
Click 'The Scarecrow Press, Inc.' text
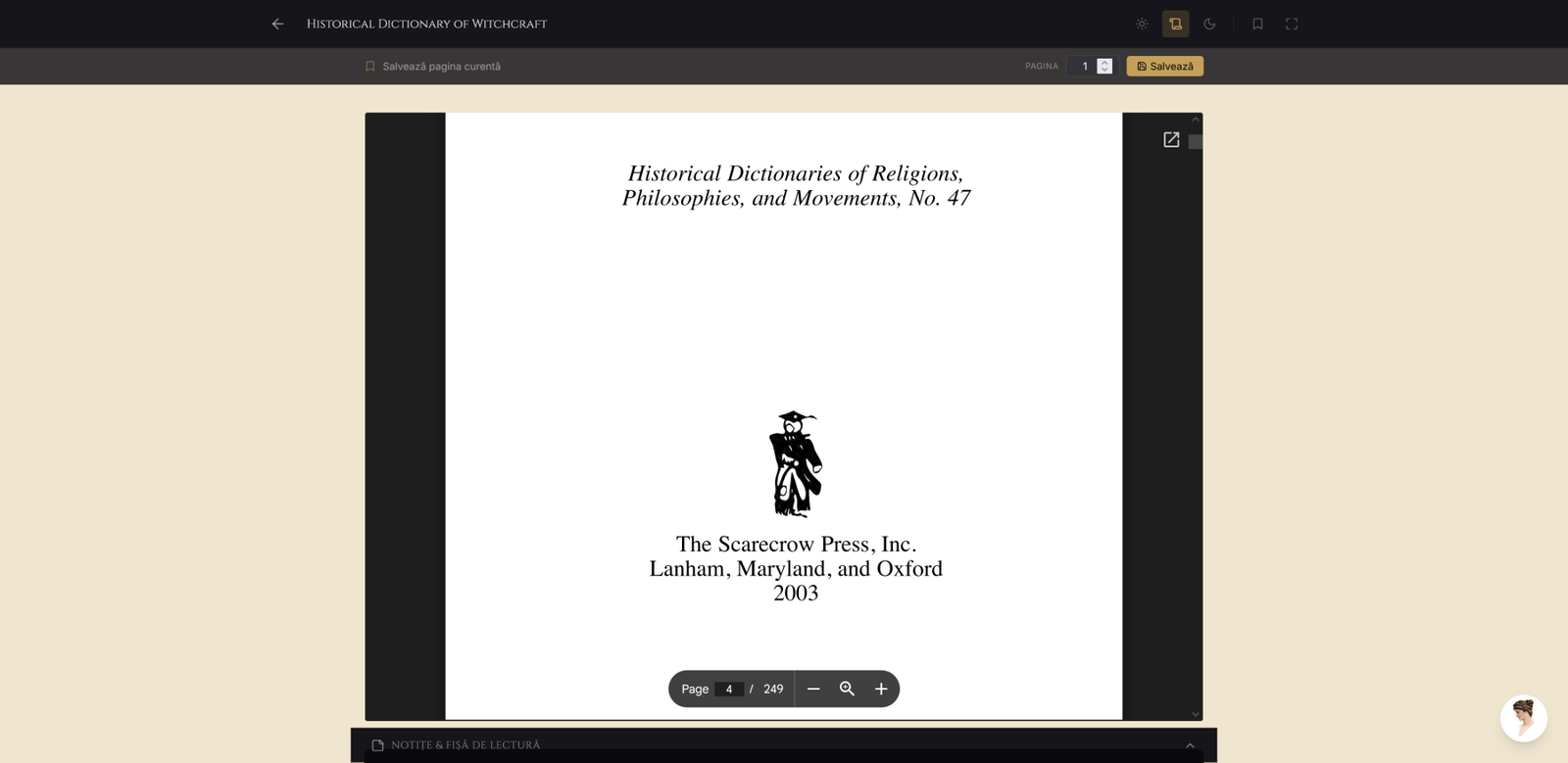click(796, 545)
